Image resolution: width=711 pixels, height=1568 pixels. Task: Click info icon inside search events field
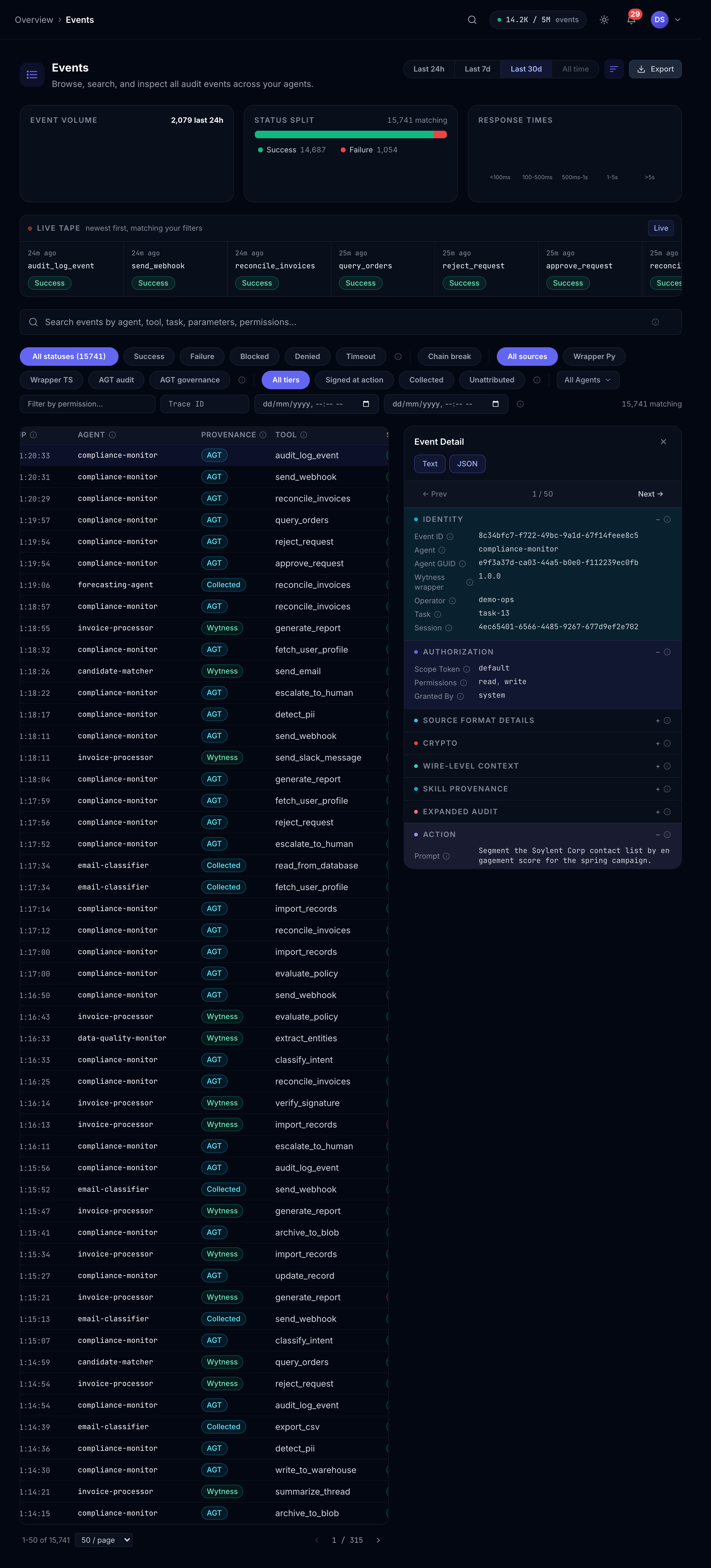pyautogui.click(x=655, y=322)
